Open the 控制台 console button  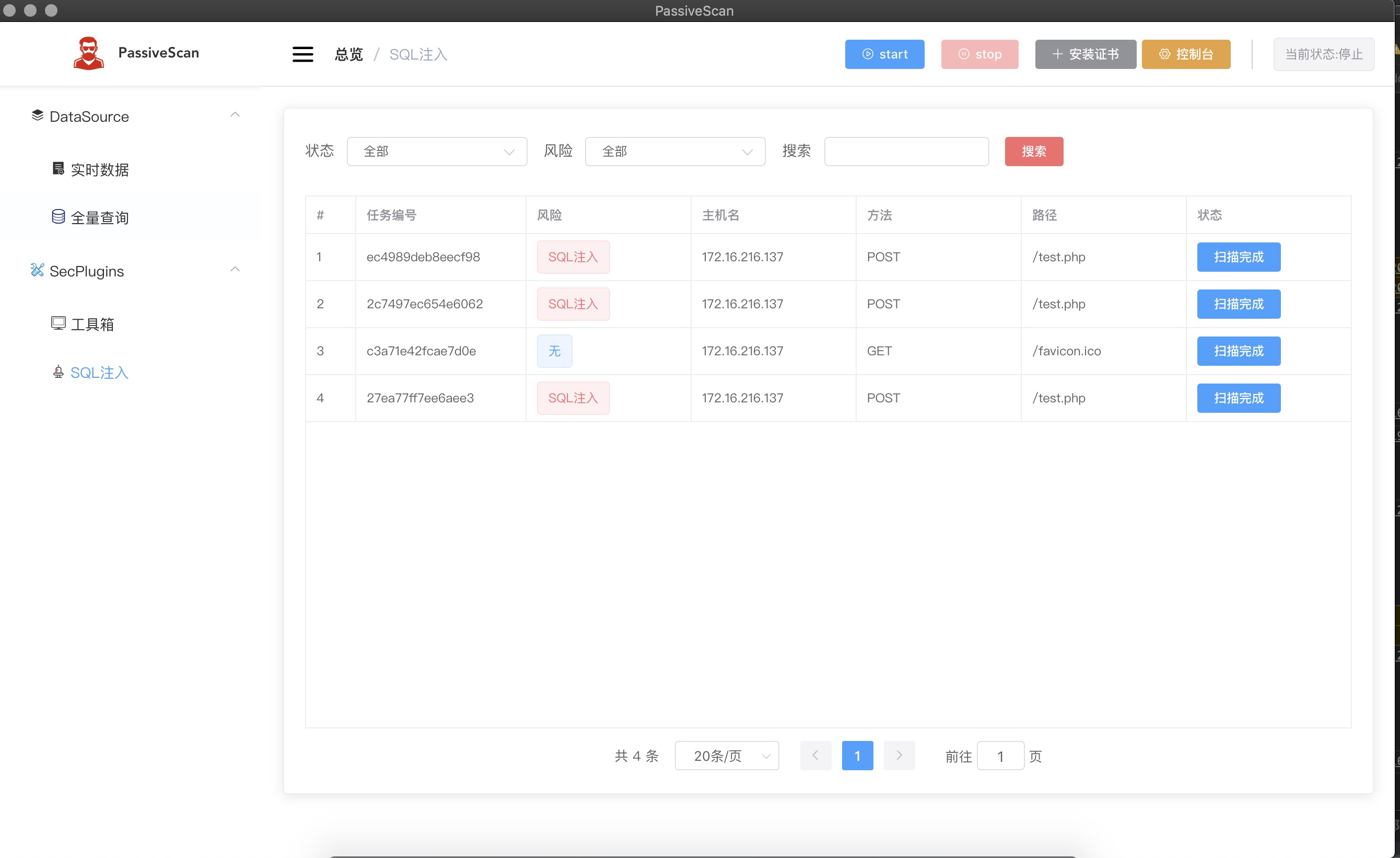(1185, 54)
